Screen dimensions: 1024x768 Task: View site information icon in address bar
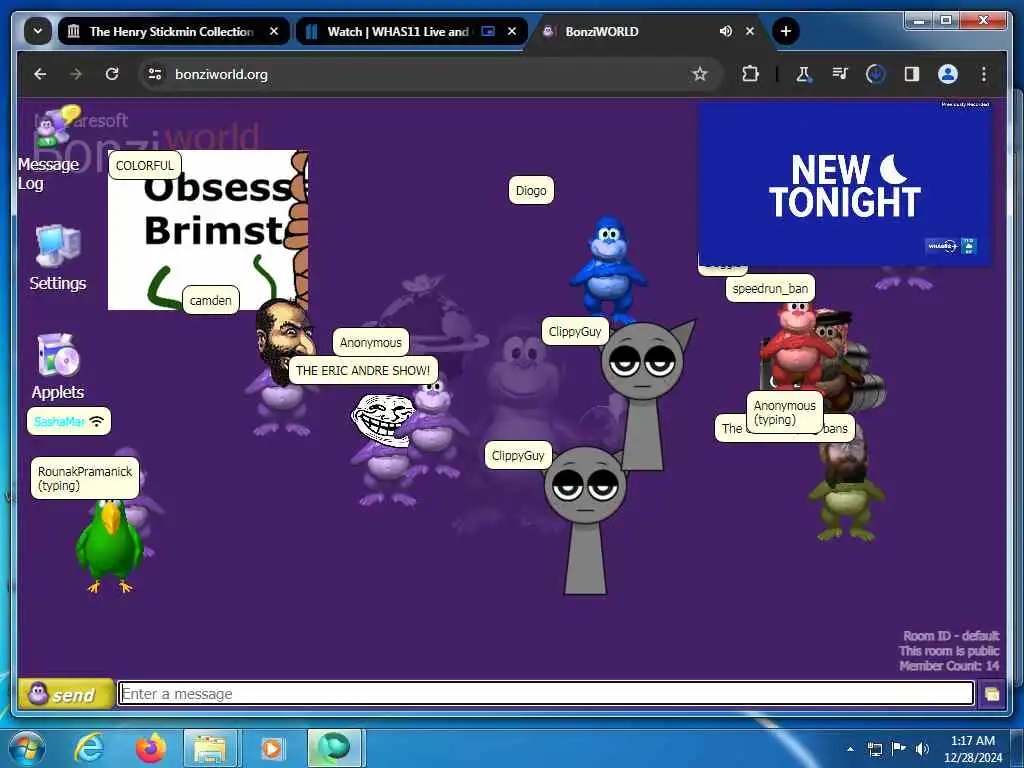click(x=155, y=74)
